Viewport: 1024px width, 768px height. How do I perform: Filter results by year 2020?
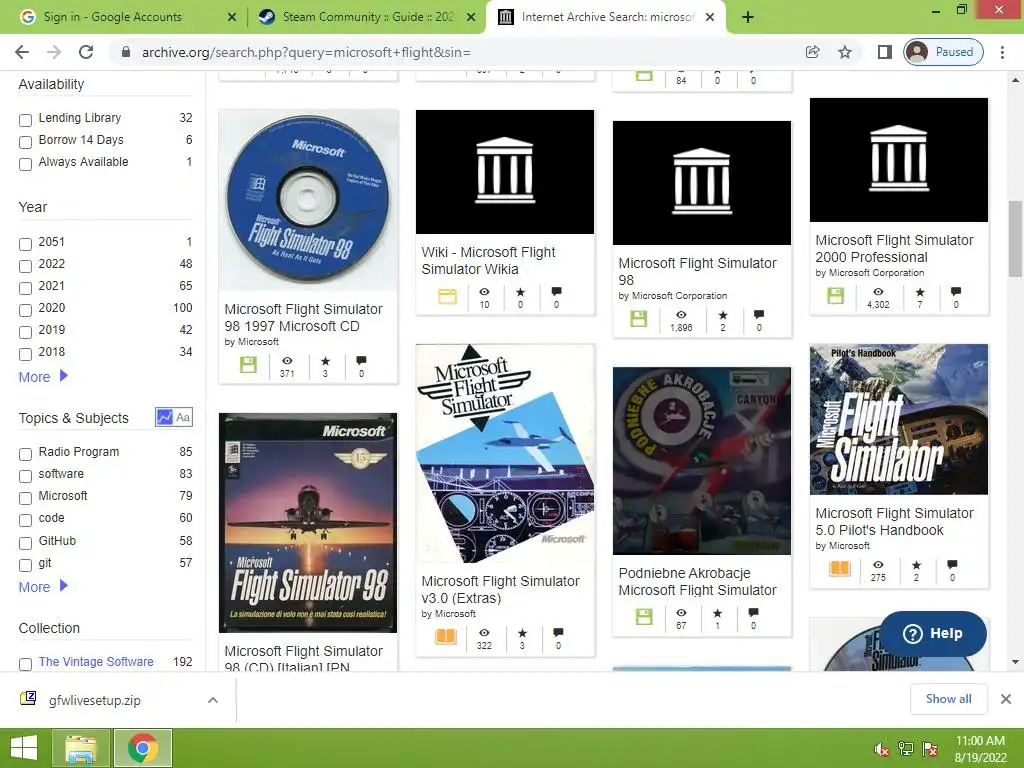click(25, 310)
